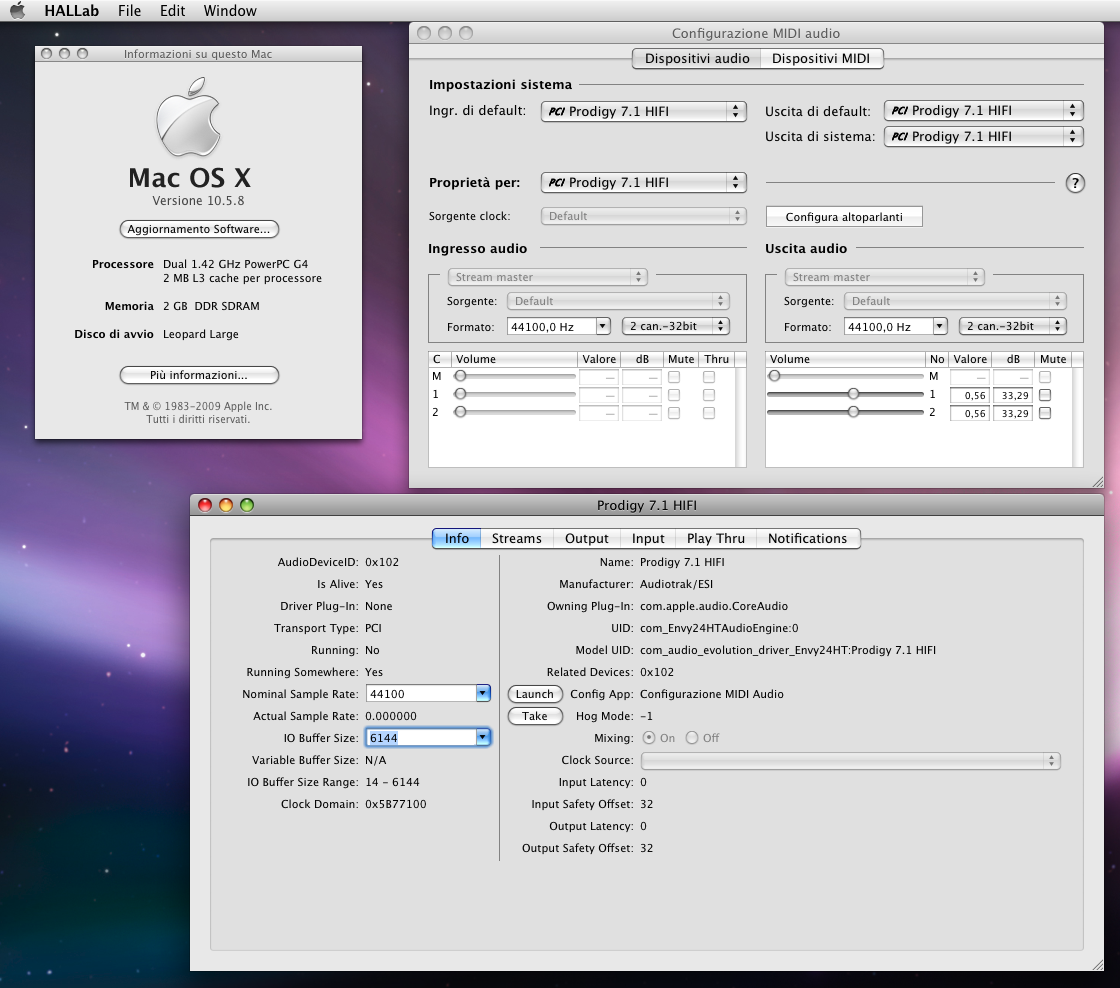Open the Window menu

point(230,11)
